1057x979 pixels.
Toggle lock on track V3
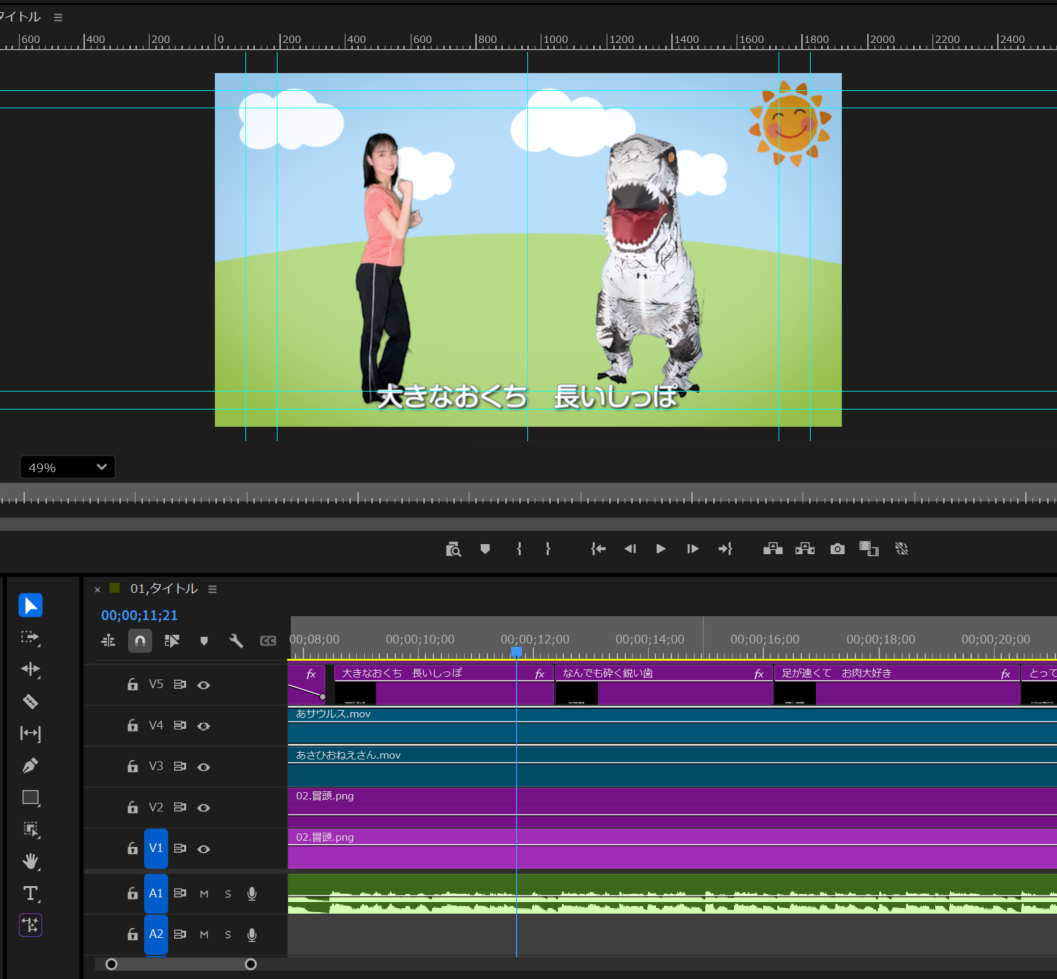click(x=132, y=767)
